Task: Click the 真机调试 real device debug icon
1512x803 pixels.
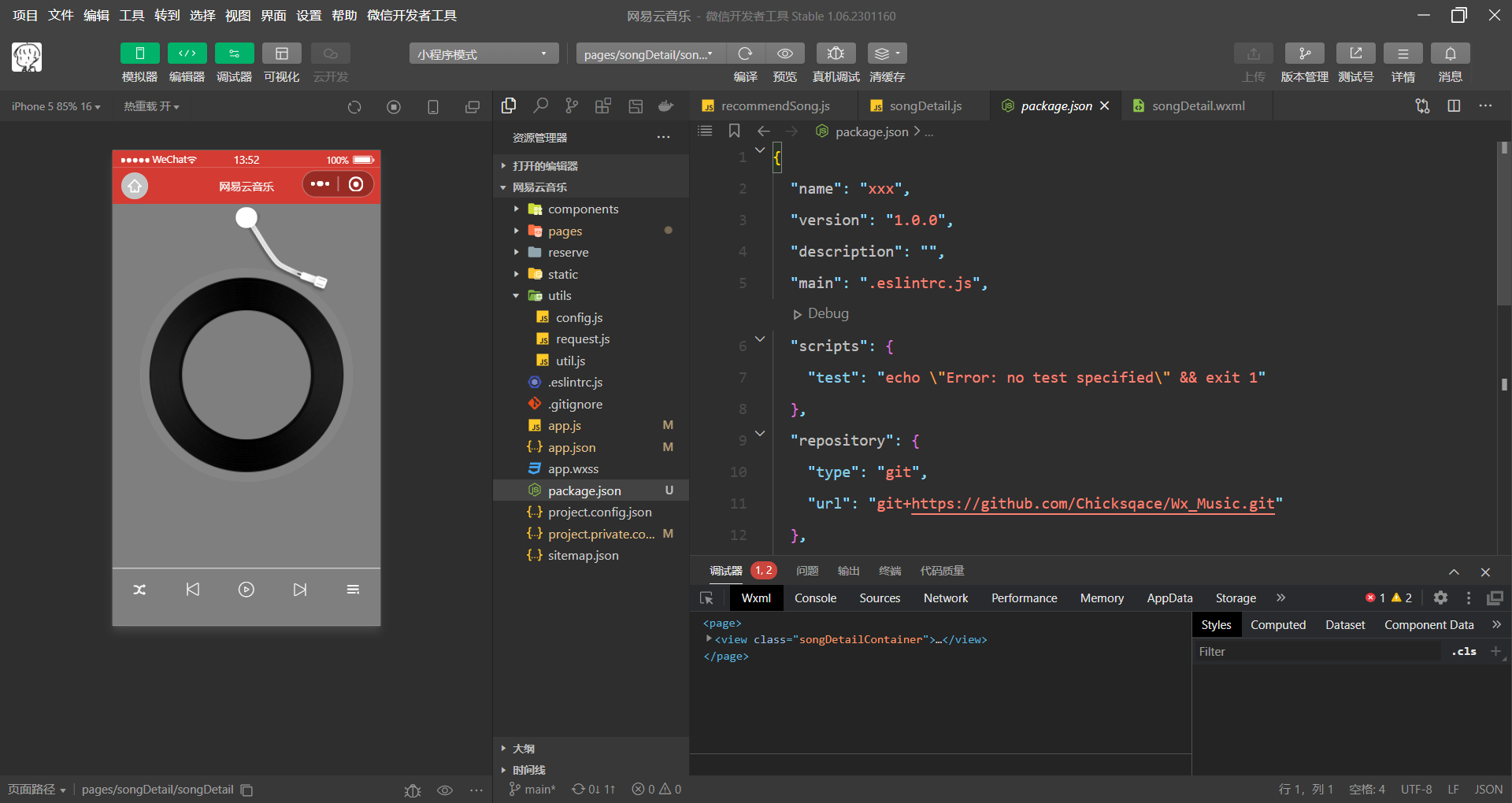Action: pos(836,54)
